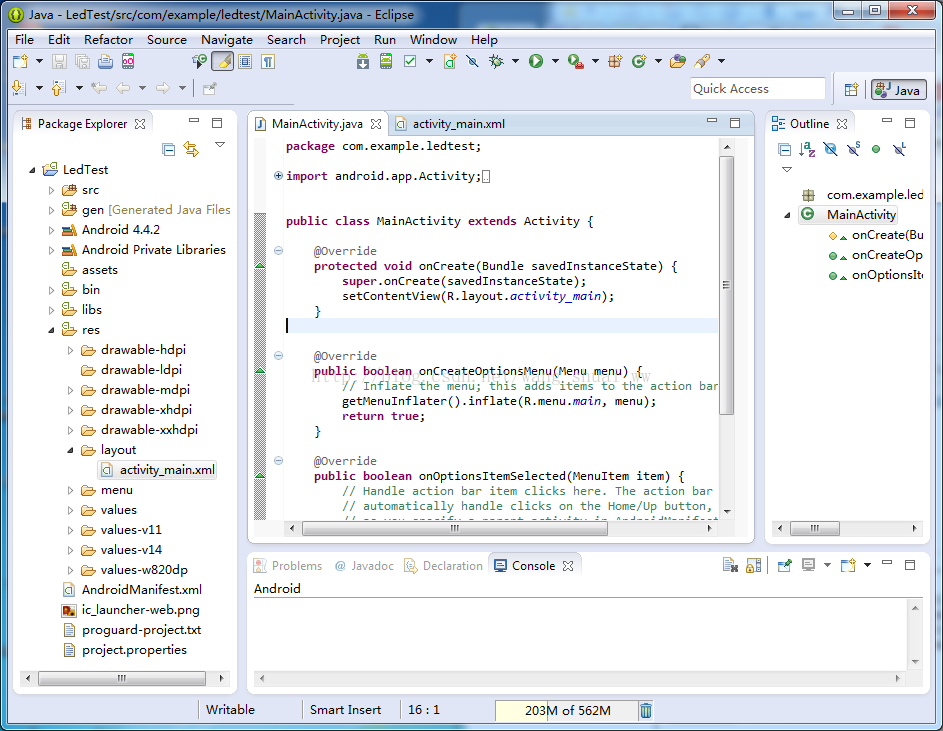Viewport: 943px width, 731px height.
Task: Toggle Hide Fields in Outline
Action: [830, 149]
